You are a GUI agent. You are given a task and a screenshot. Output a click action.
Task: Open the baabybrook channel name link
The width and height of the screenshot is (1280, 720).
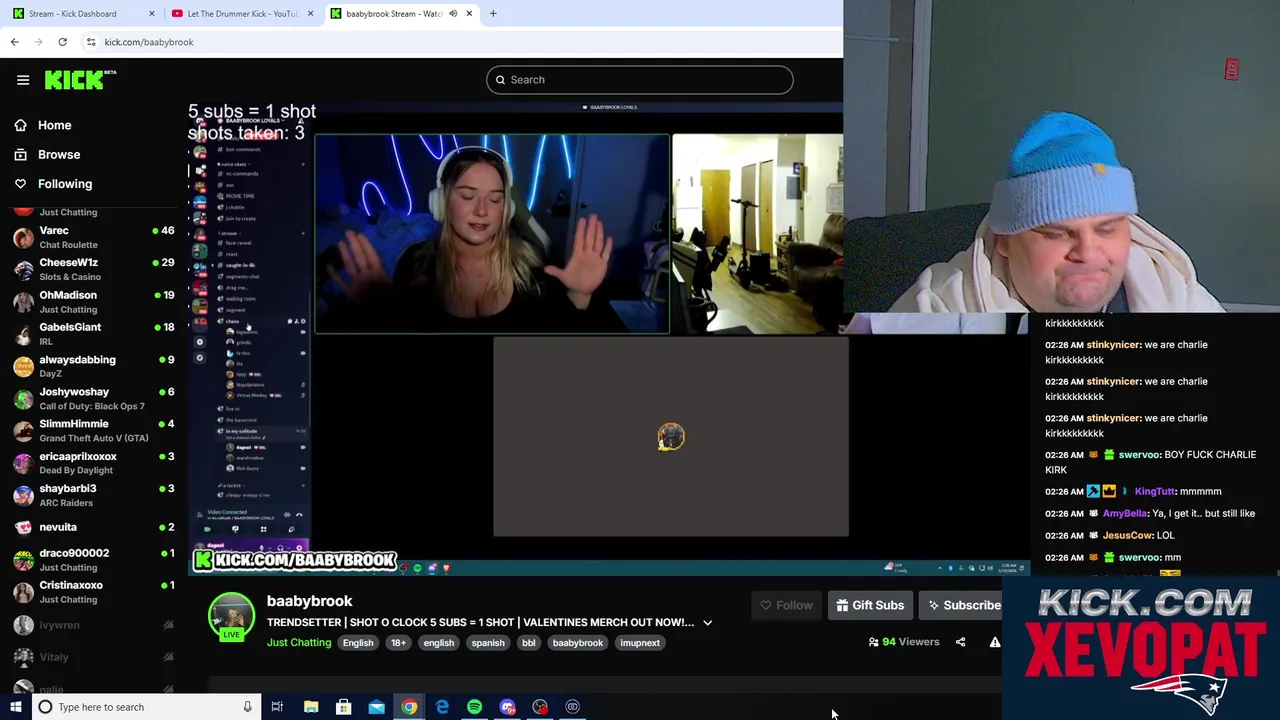pyautogui.click(x=309, y=601)
